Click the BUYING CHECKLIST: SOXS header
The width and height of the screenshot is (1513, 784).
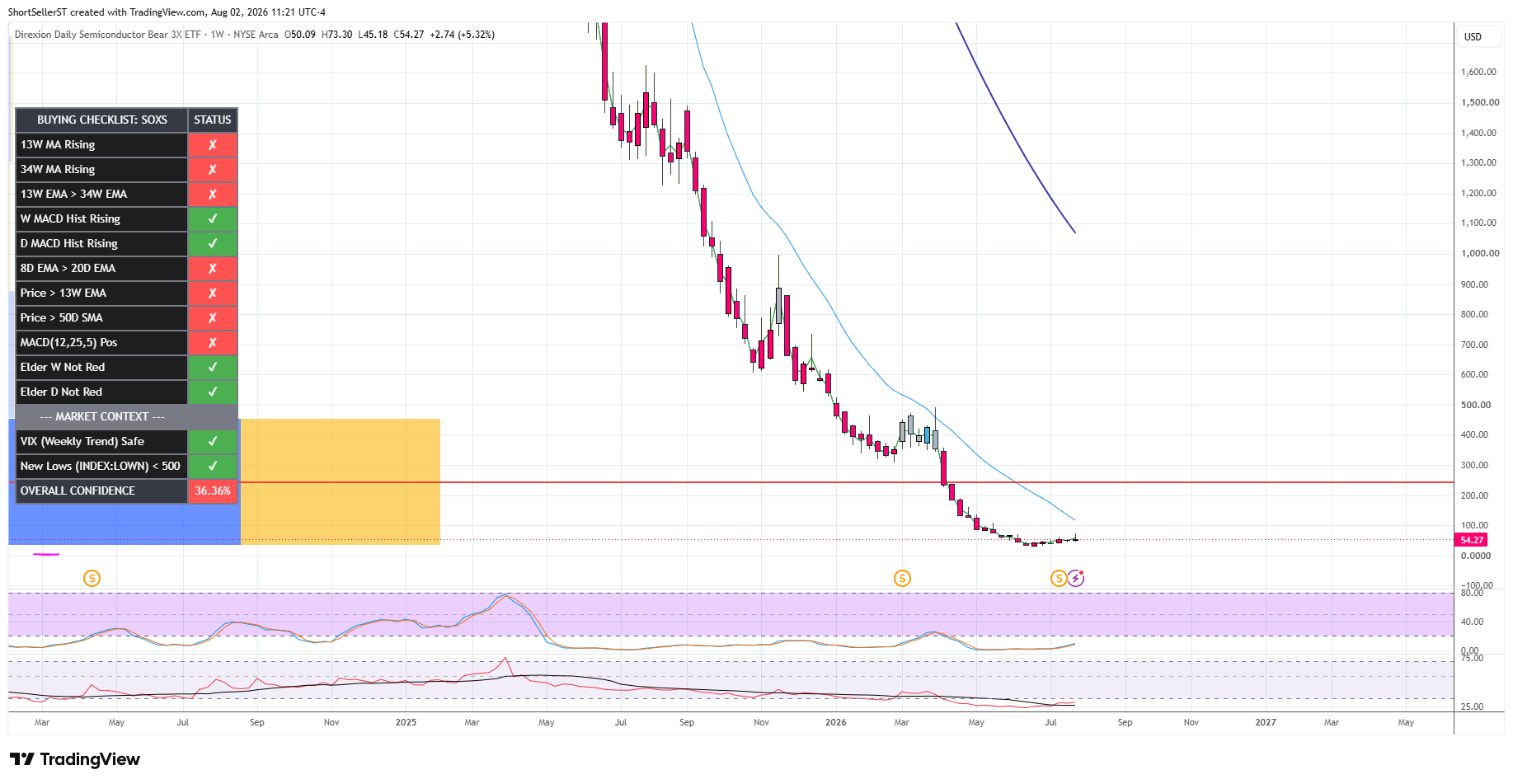102,120
